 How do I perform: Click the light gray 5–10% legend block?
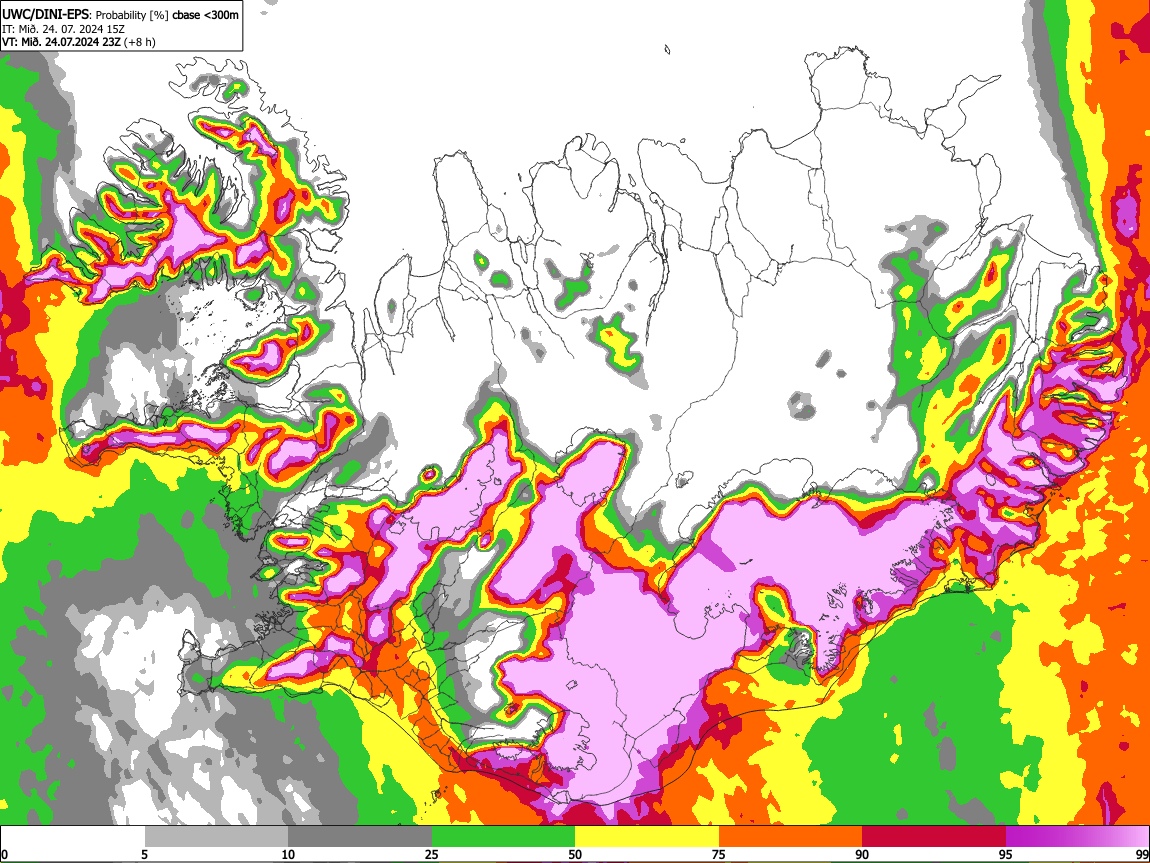click(216, 837)
